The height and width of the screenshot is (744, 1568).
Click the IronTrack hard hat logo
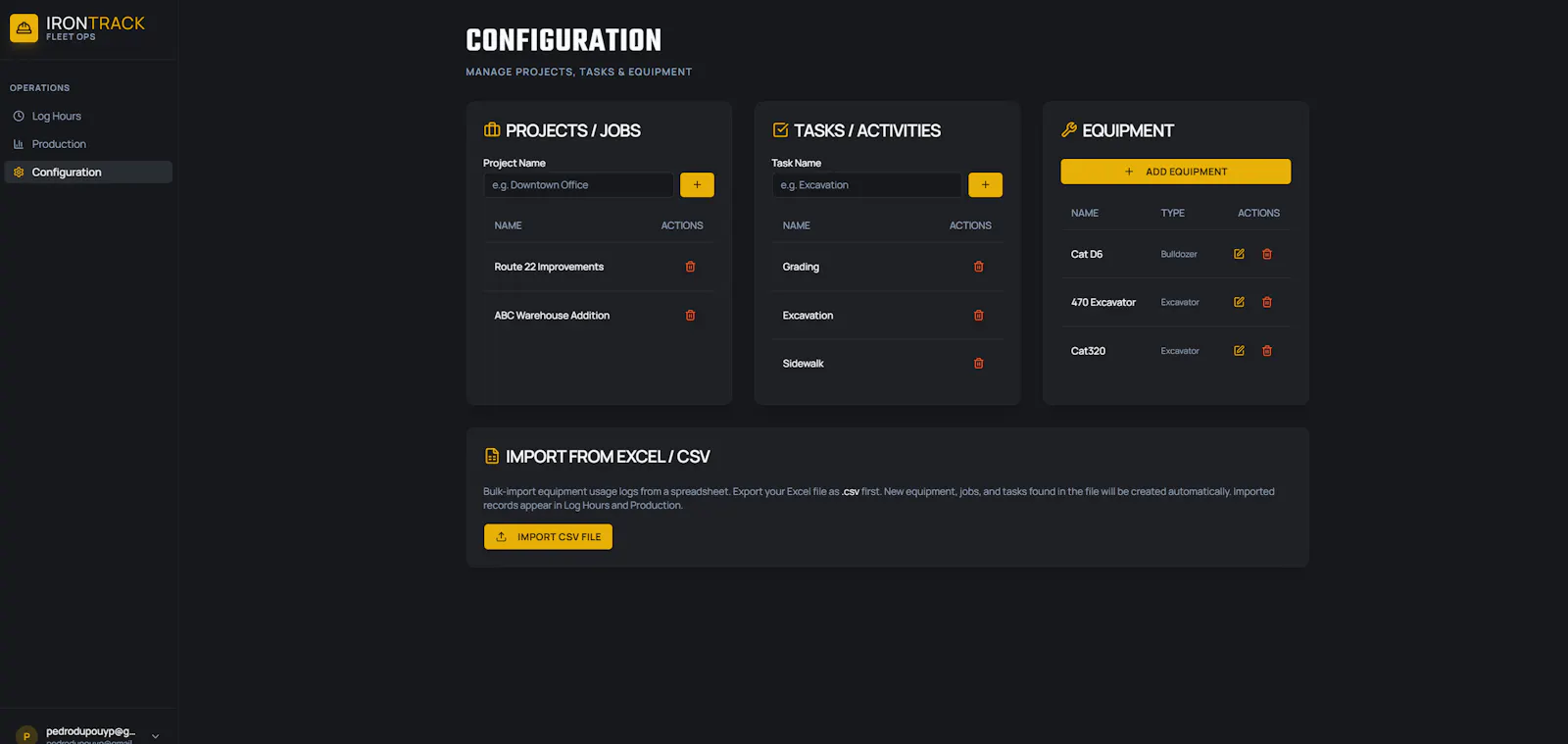coord(24,28)
